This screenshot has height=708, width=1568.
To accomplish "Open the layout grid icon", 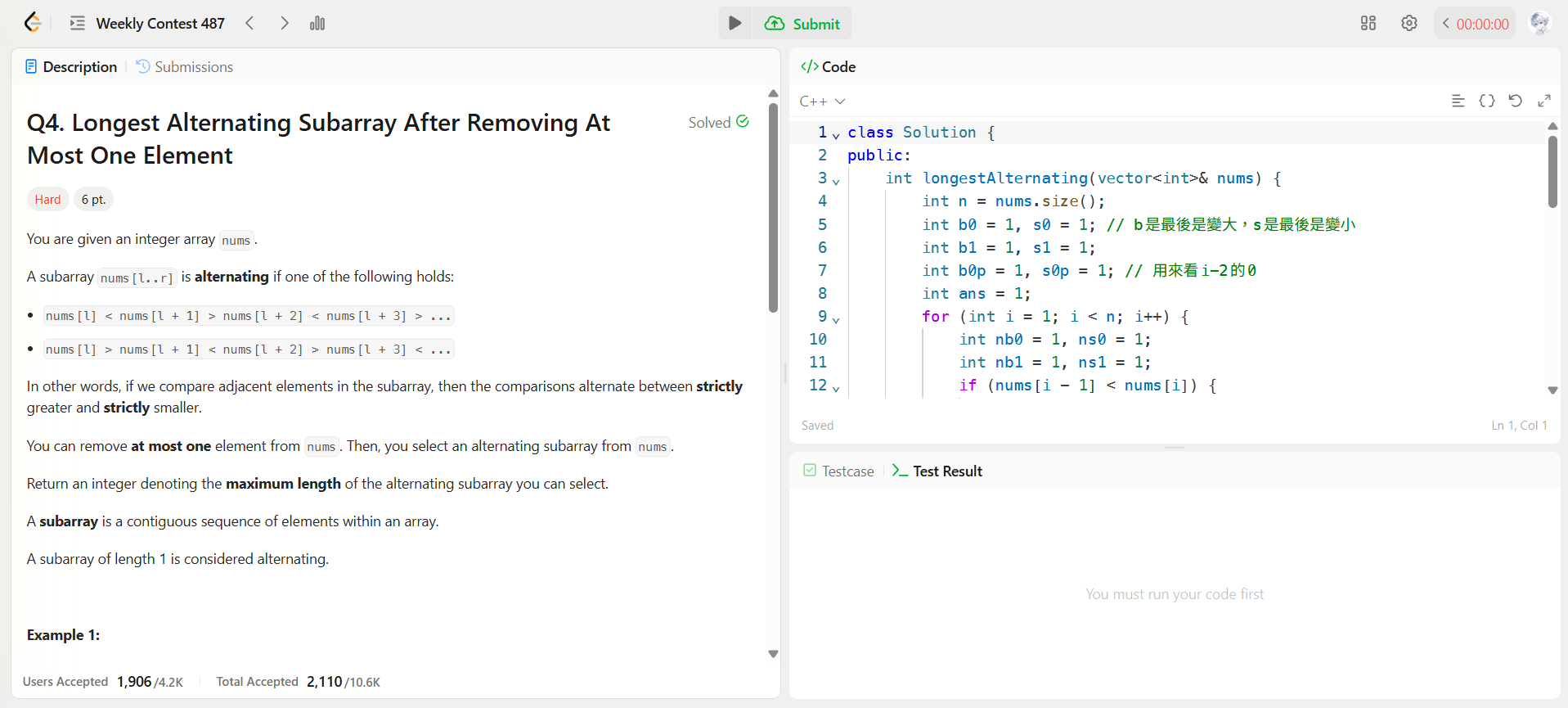I will (x=1368, y=24).
